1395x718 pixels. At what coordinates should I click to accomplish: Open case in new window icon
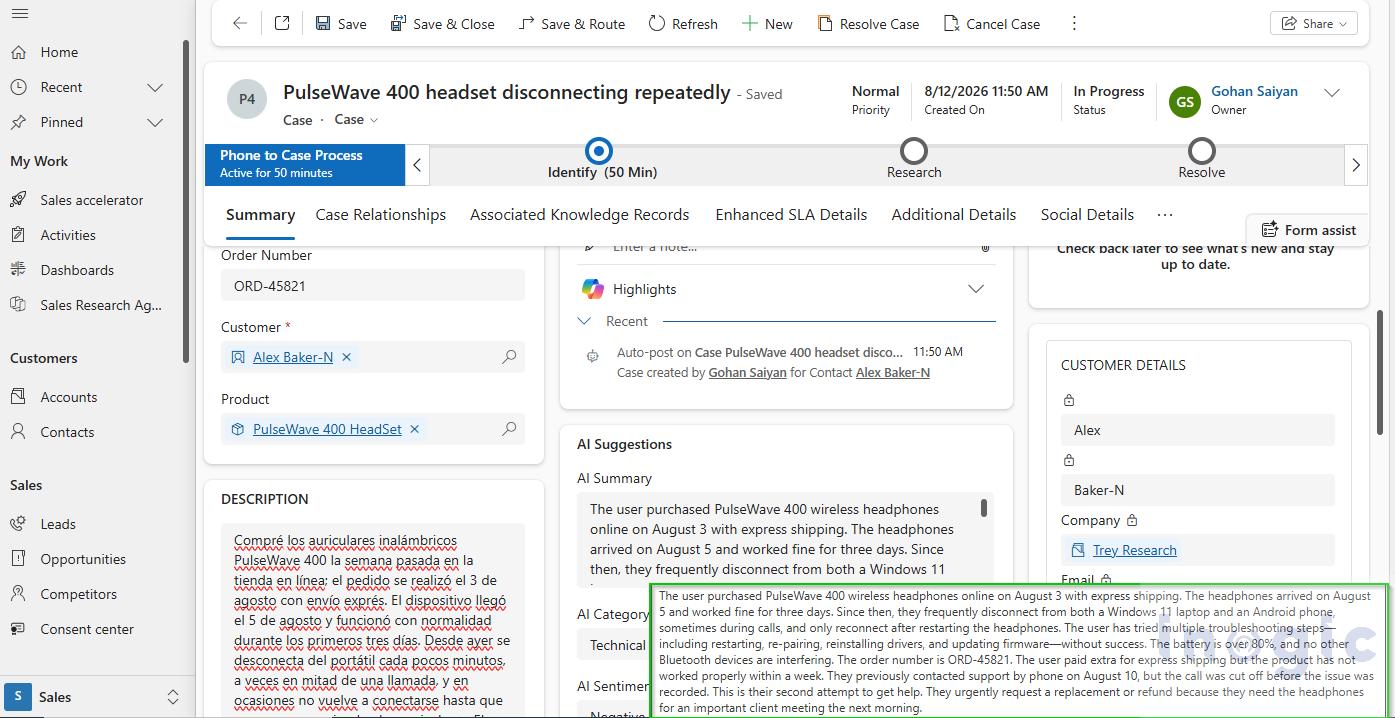282,24
